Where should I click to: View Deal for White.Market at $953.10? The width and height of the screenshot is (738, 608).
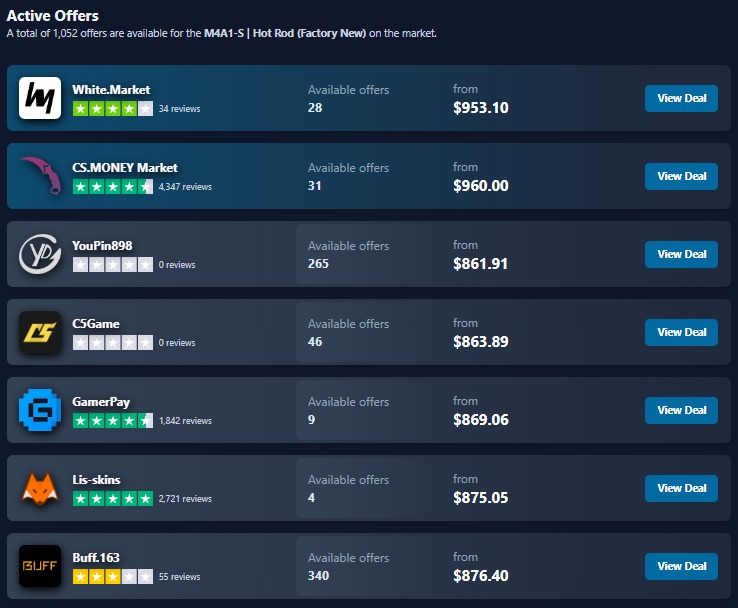(x=681, y=98)
